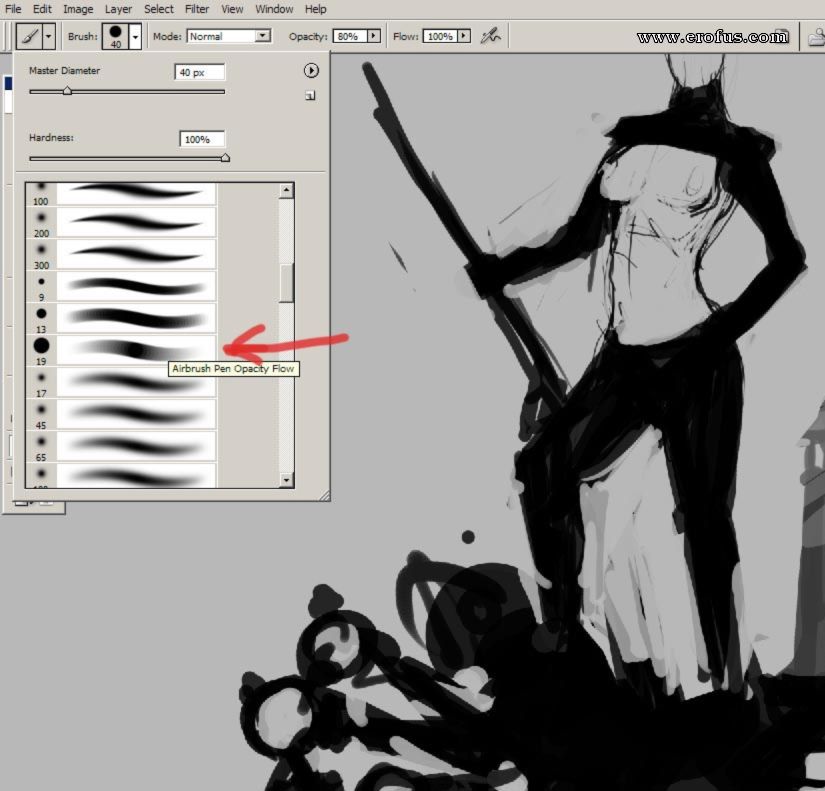This screenshot has height=791, width=825.
Task: Open the brush picker flyout menu button
Action: 310,71
